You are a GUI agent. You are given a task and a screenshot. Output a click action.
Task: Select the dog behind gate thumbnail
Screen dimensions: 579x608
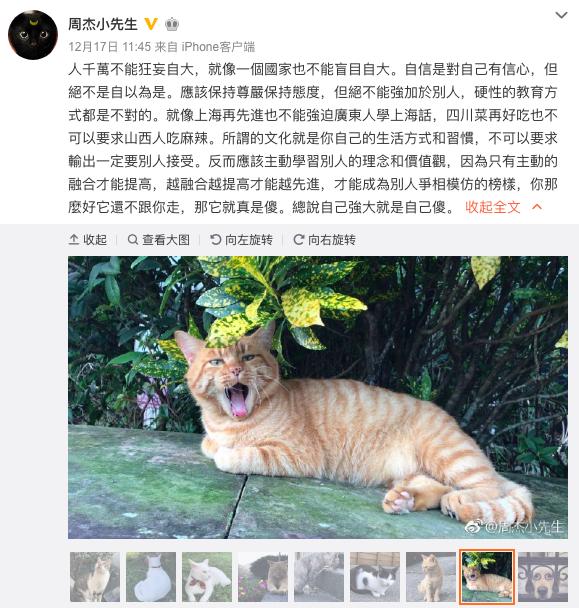pyautogui.click(x=543, y=577)
